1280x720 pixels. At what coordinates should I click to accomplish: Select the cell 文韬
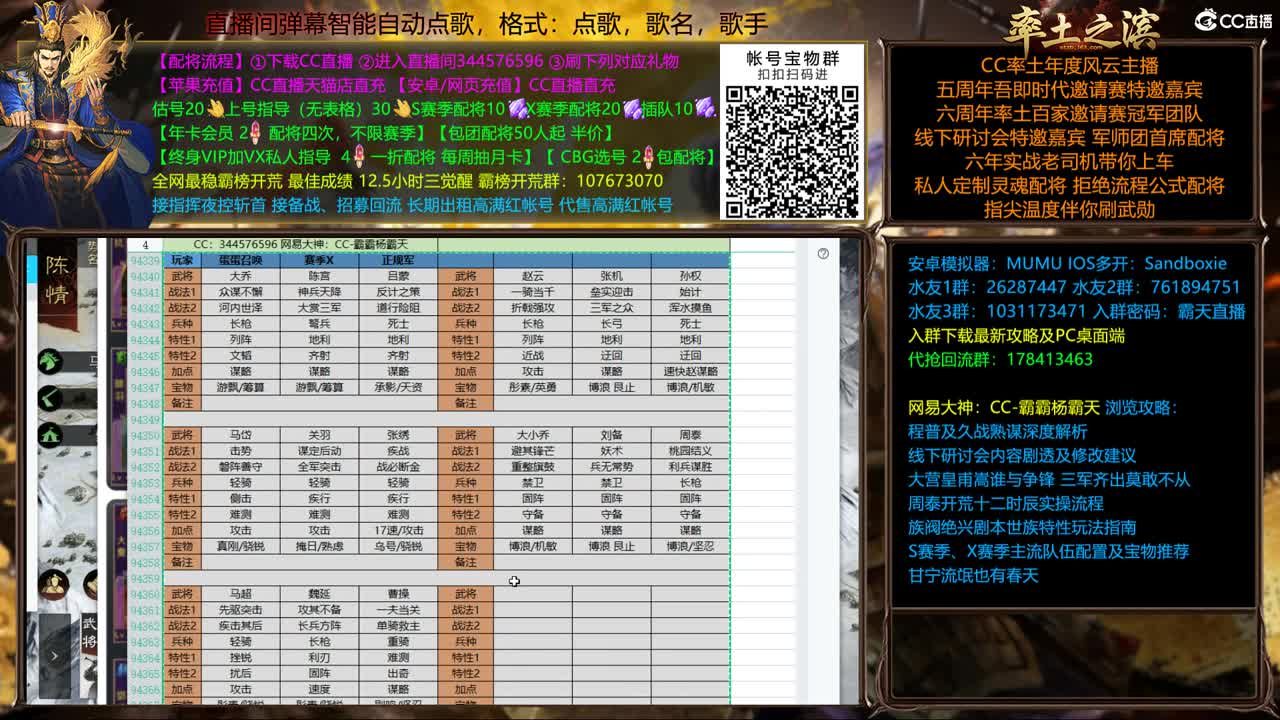point(240,355)
